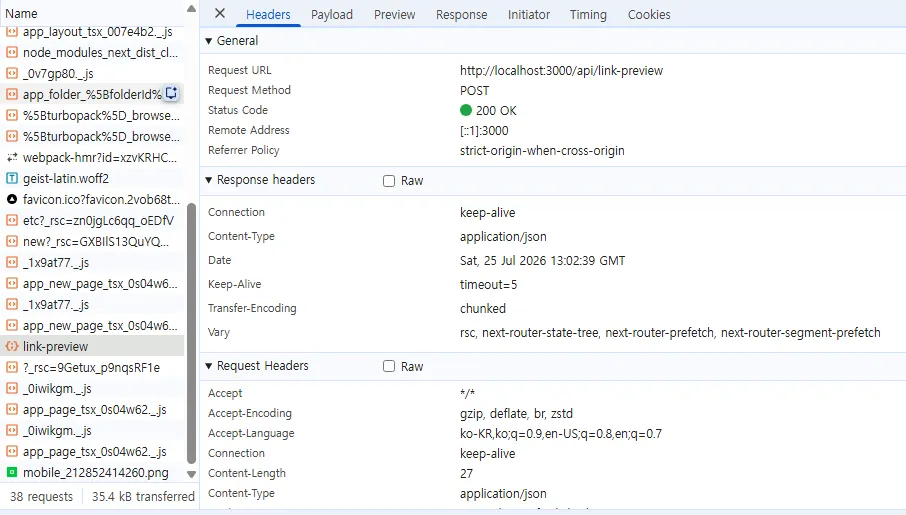Collapse the Response headers section
This screenshot has height=515, width=906.
pos(209,180)
